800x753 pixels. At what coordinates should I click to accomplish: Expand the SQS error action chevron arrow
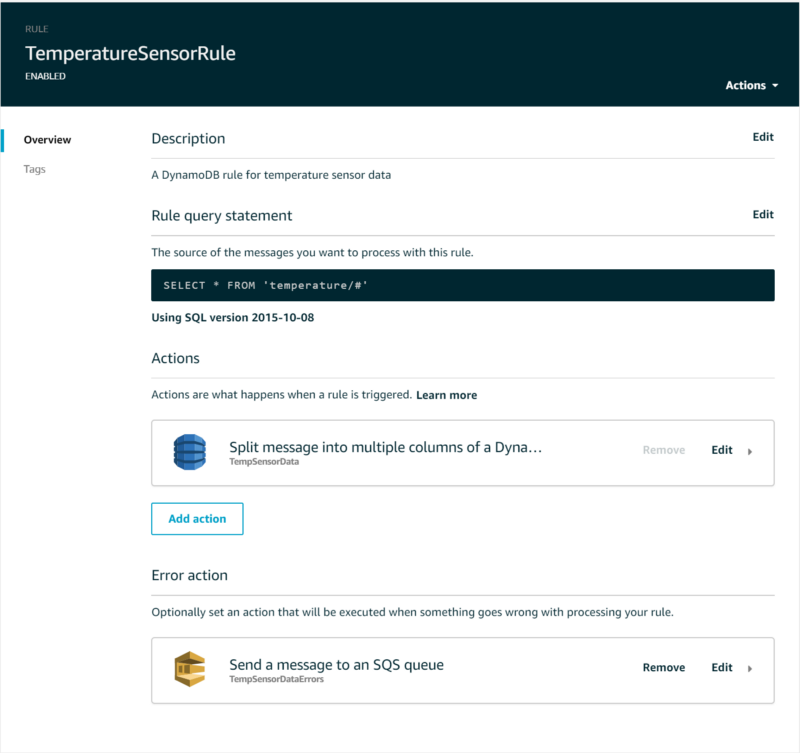click(750, 669)
